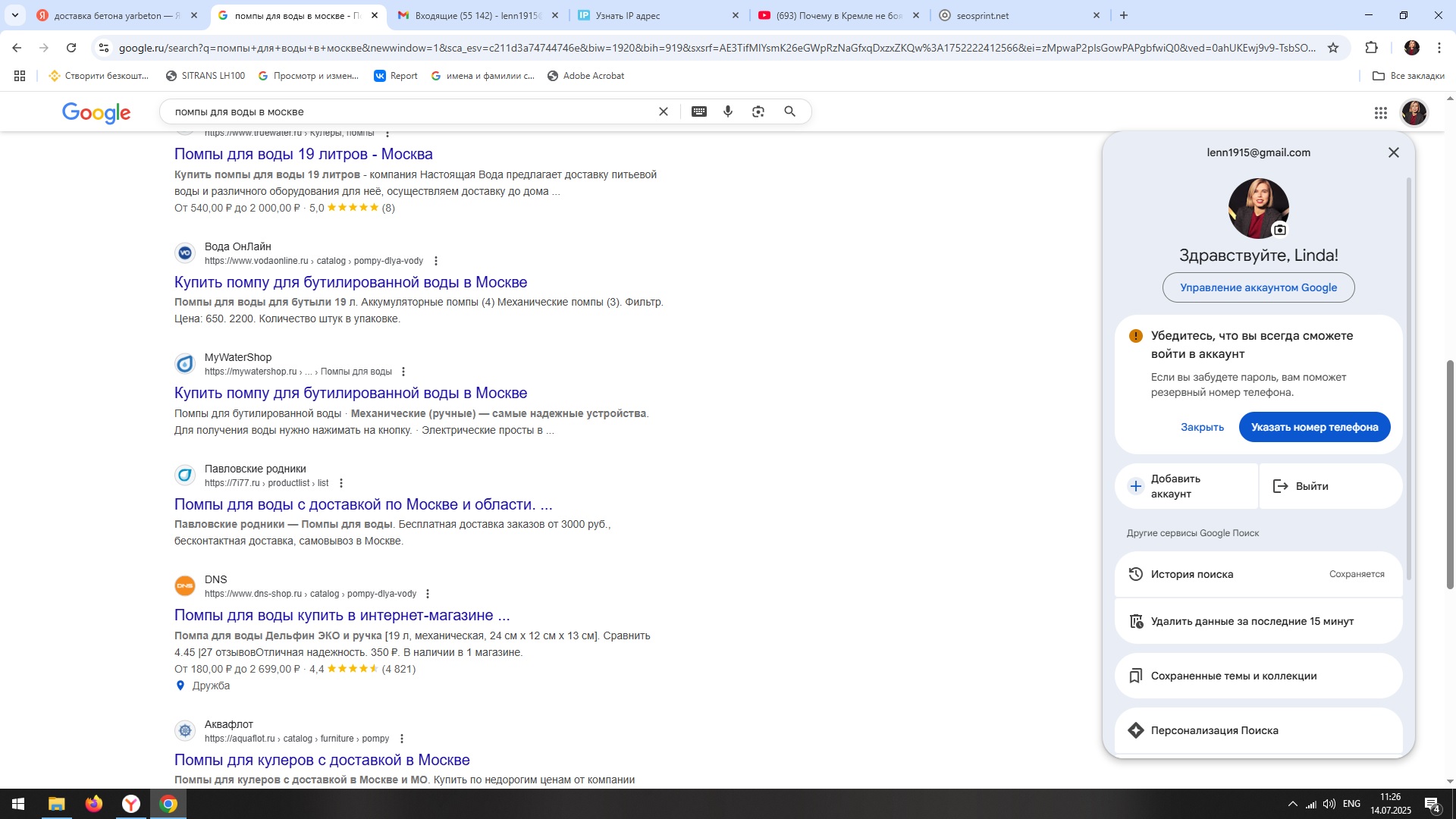Open more options for Павловские родники result
The height and width of the screenshot is (819, 1456).
click(341, 483)
